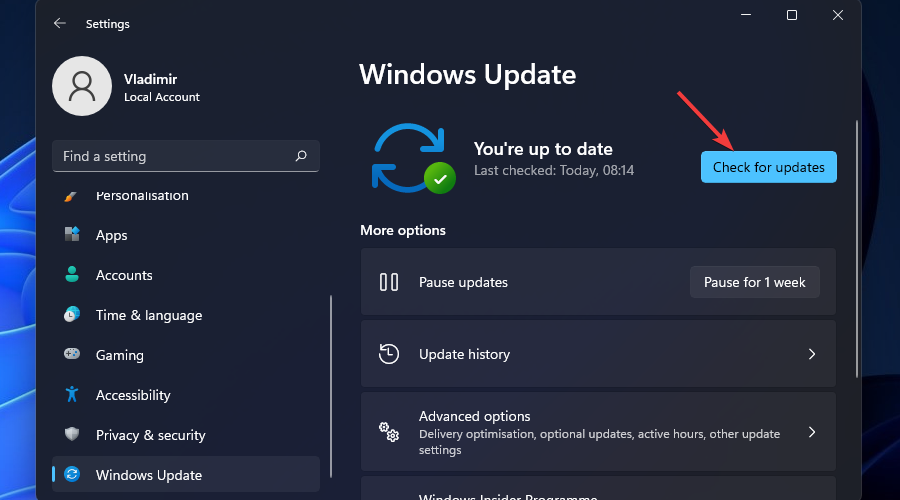The height and width of the screenshot is (500, 900).
Task: Click Pause for 1 week button
Action: 755,282
